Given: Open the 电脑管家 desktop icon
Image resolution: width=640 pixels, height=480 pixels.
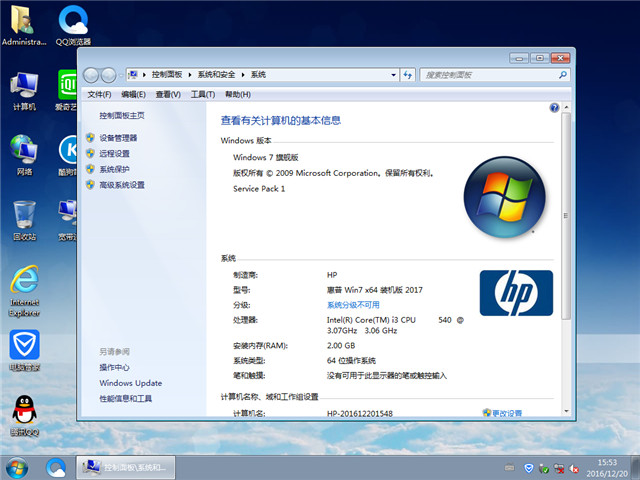Looking at the screenshot, I should [x=24, y=350].
